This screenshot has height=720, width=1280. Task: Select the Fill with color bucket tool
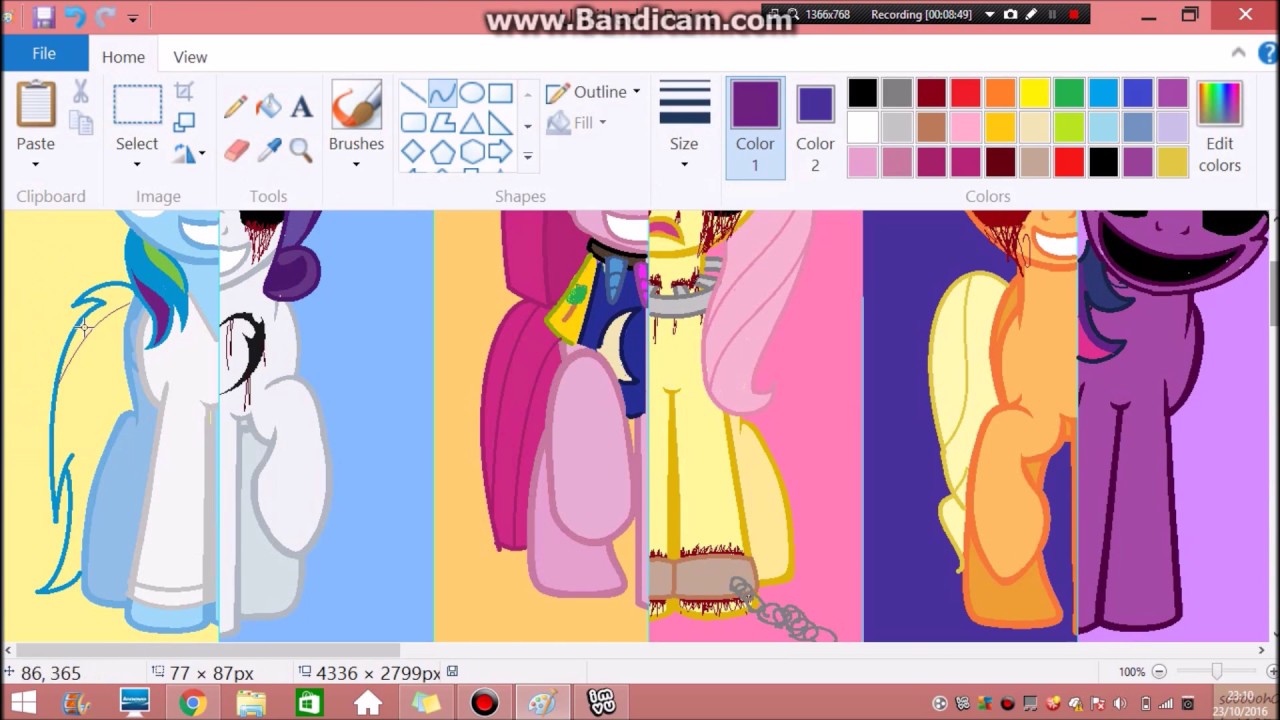[x=268, y=106]
